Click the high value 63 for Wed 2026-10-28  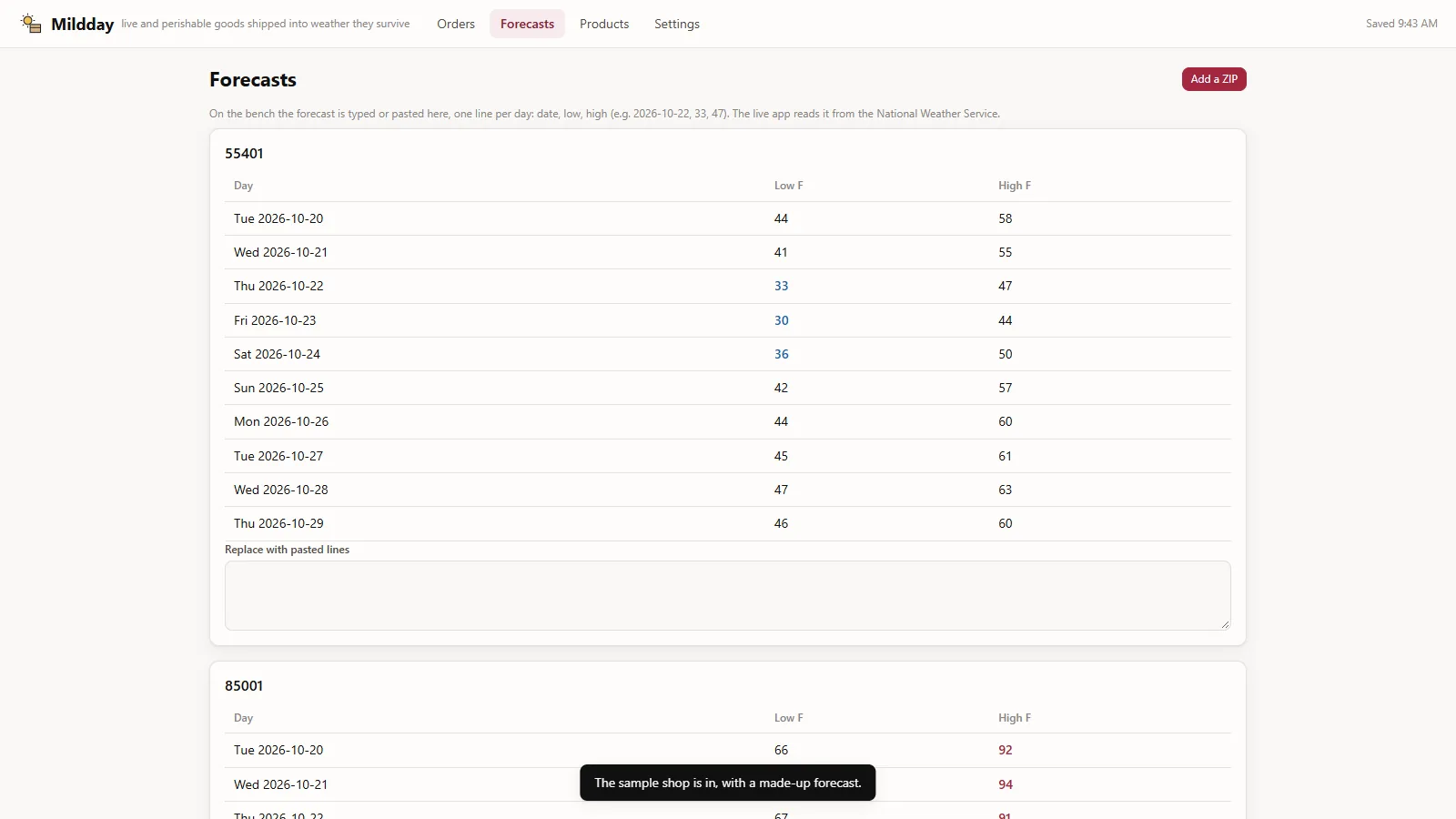click(1005, 490)
